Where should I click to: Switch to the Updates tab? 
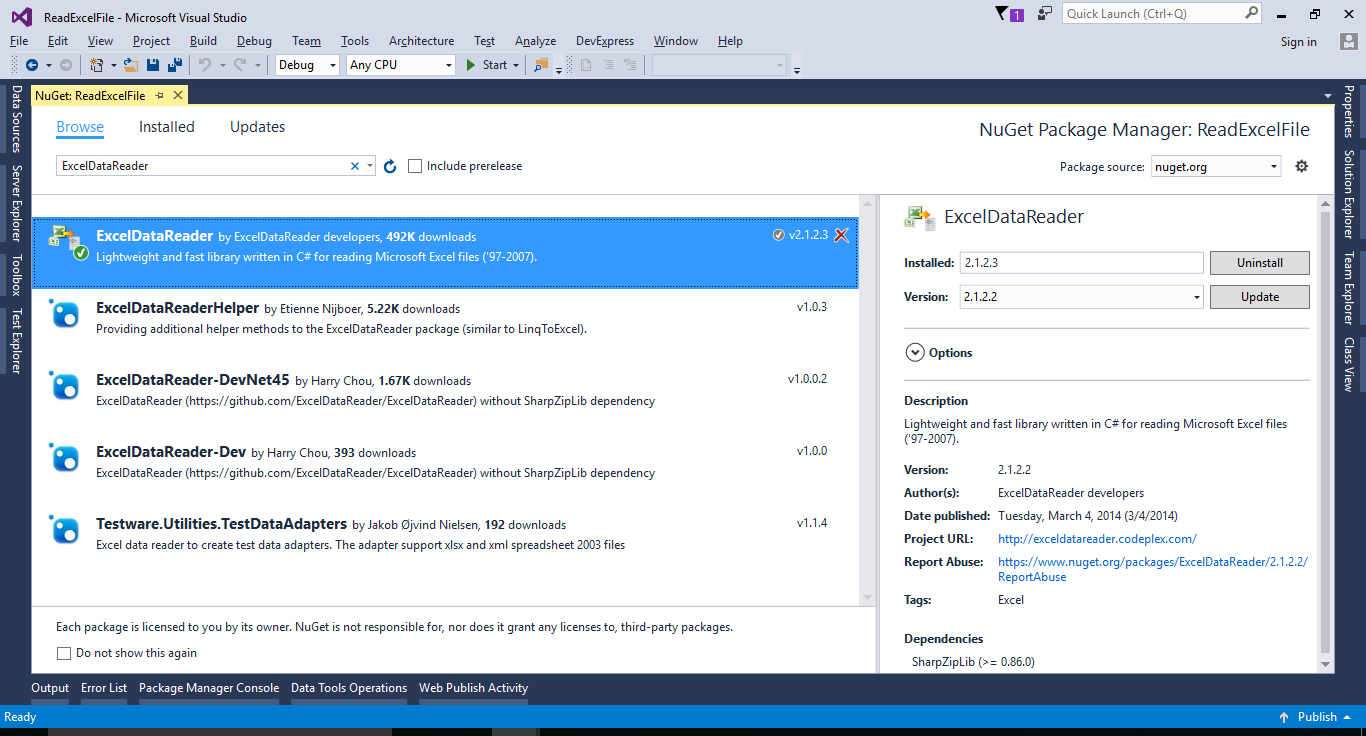pyautogui.click(x=257, y=127)
